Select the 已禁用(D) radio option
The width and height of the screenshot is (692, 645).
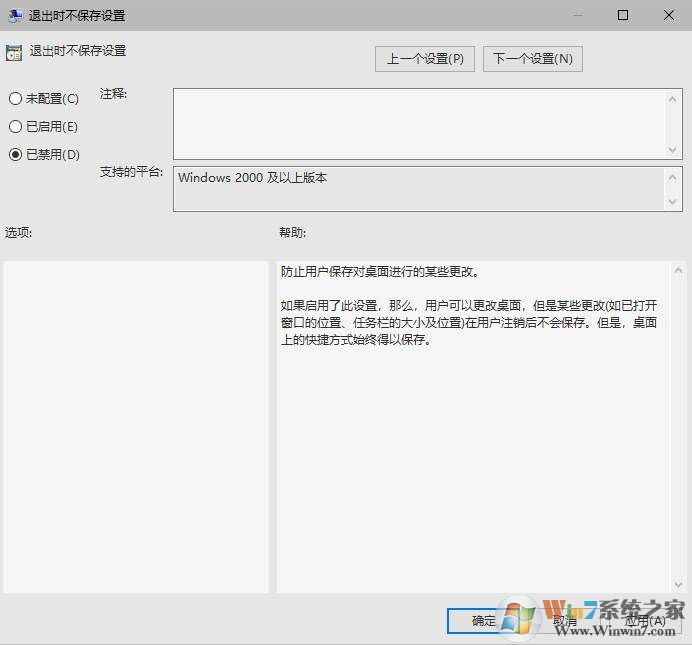pos(15,155)
